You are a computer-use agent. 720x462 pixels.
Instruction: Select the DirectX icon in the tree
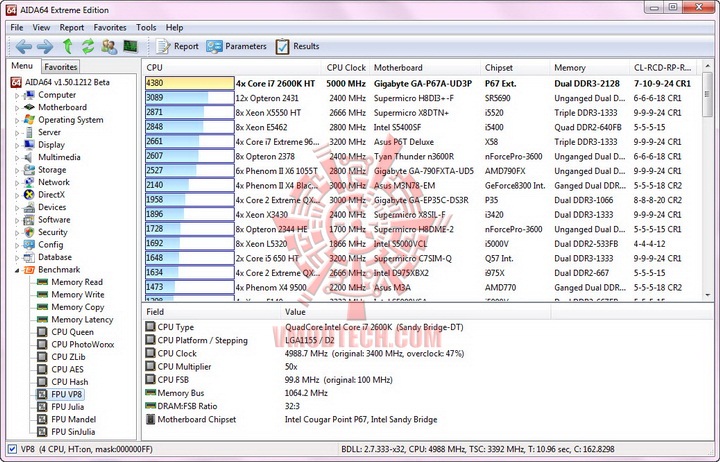(x=29, y=195)
